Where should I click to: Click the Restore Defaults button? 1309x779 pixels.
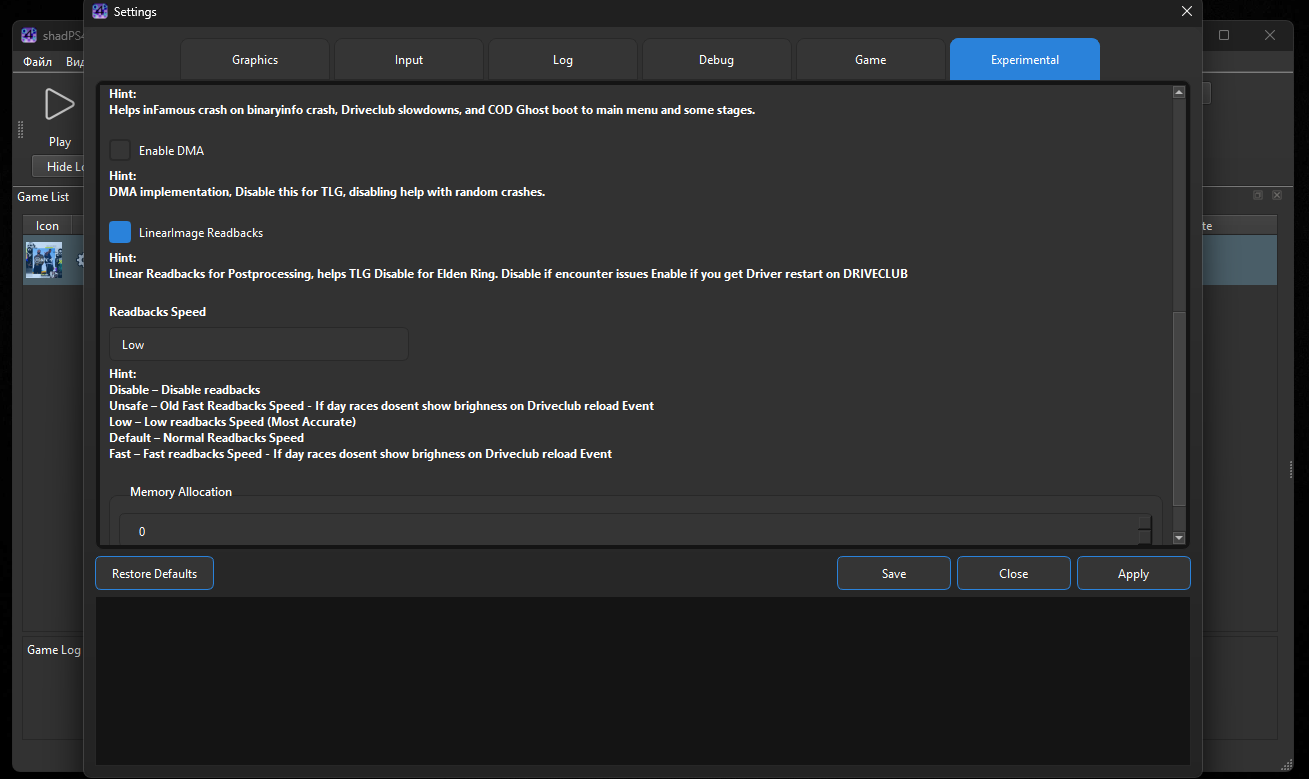(154, 573)
